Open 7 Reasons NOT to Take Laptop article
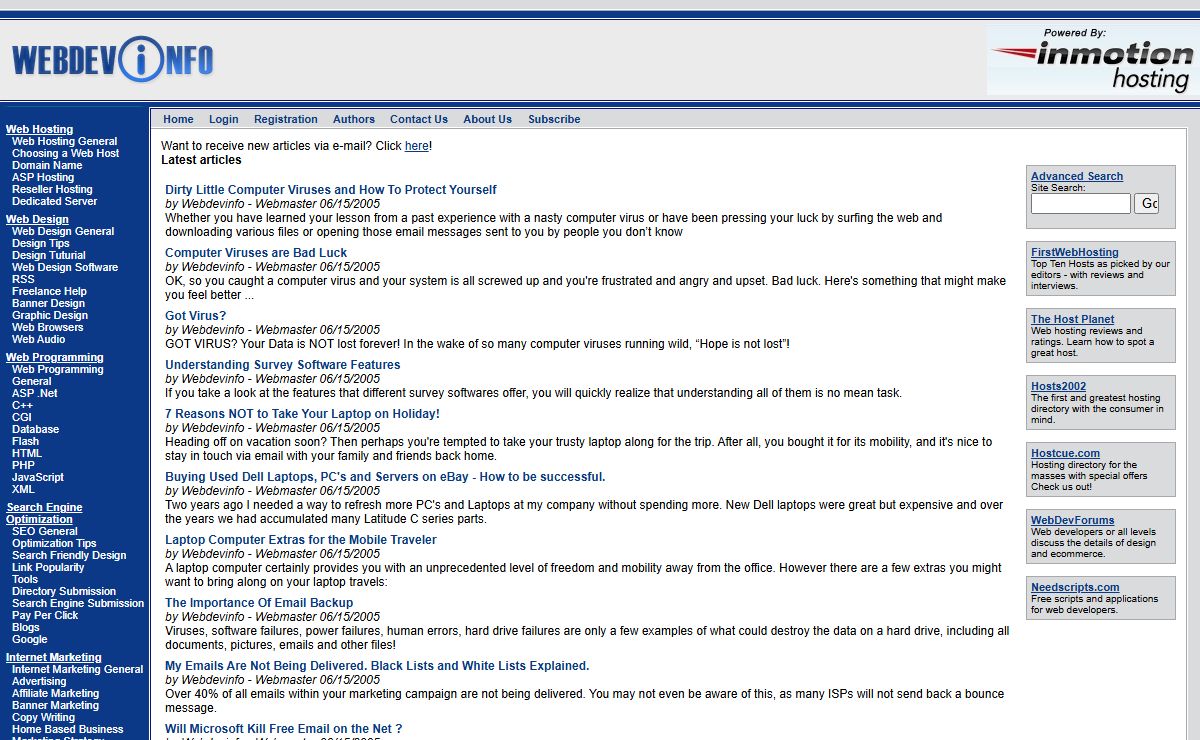The image size is (1200, 740). (302, 414)
